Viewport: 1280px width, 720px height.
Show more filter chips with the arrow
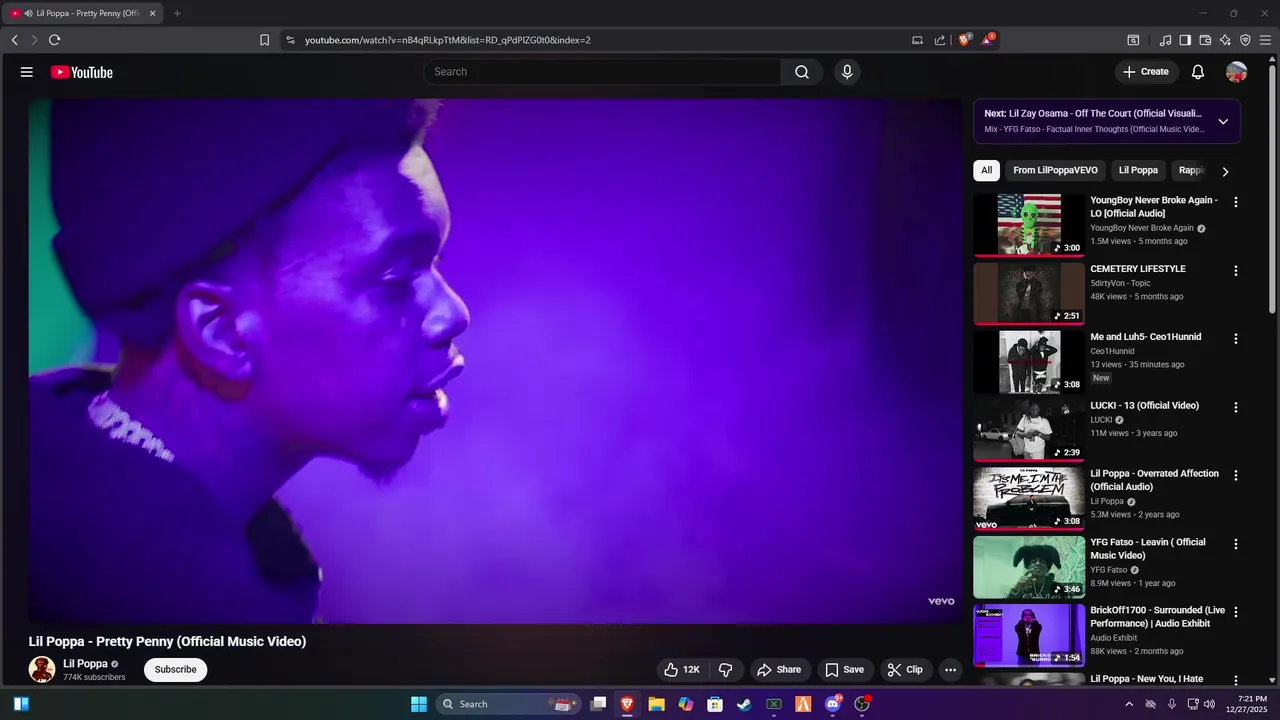pyautogui.click(x=1225, y=171)
